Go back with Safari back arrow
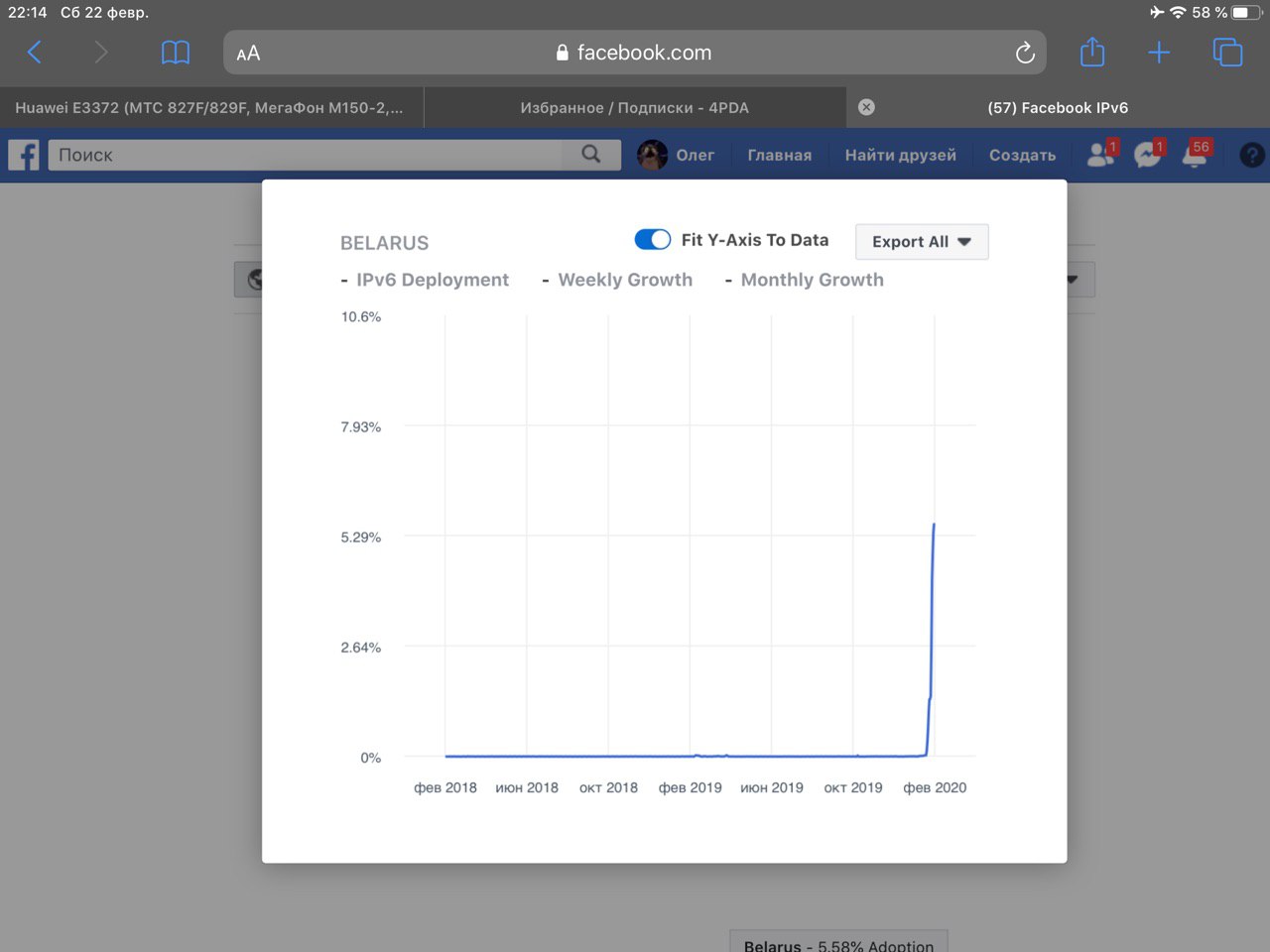The image size is (1270, 952). pos(35,53)
